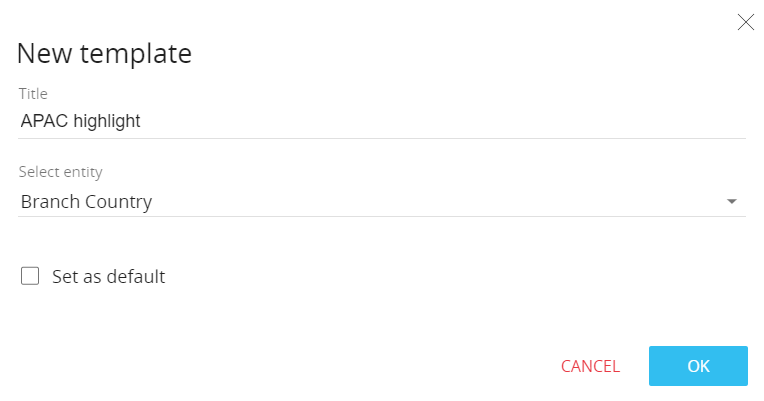Image resolution: width=764 pixels, height=401 pixels.
Task: Click the 'New template' dialog heading
Action: pyautogui.click(x=104, y=53)
